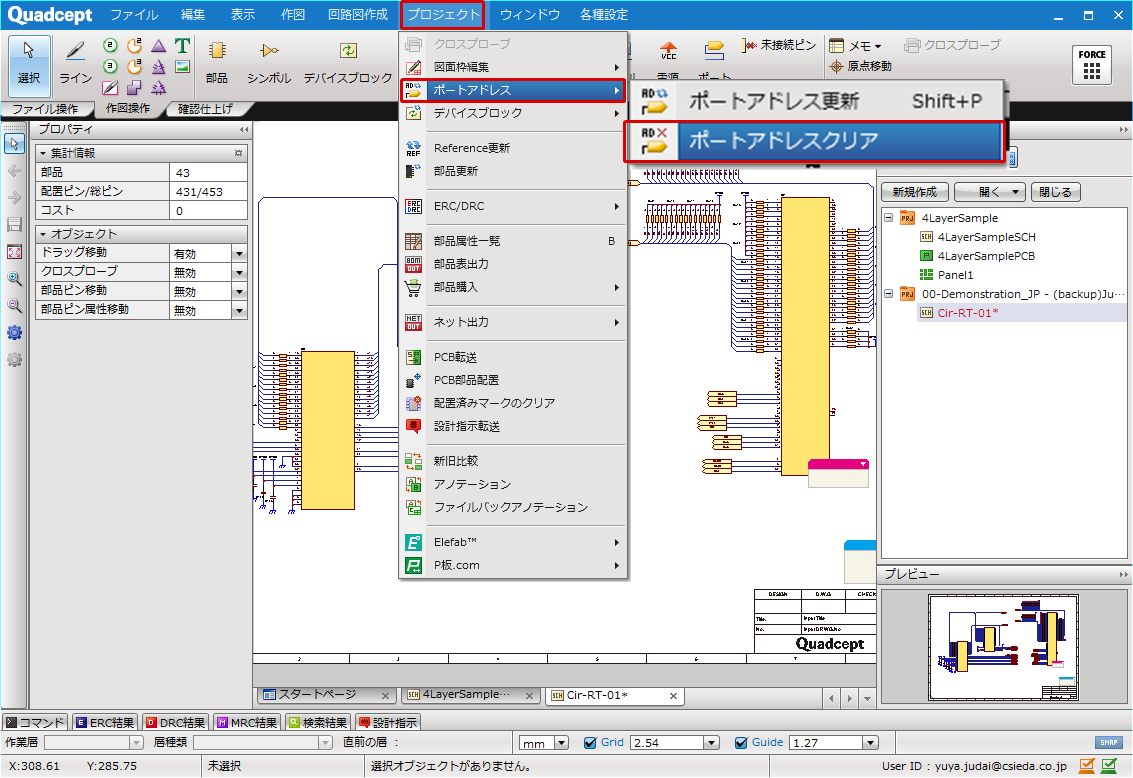Toggle the Guide checkbox

click(x=741, y=743)
